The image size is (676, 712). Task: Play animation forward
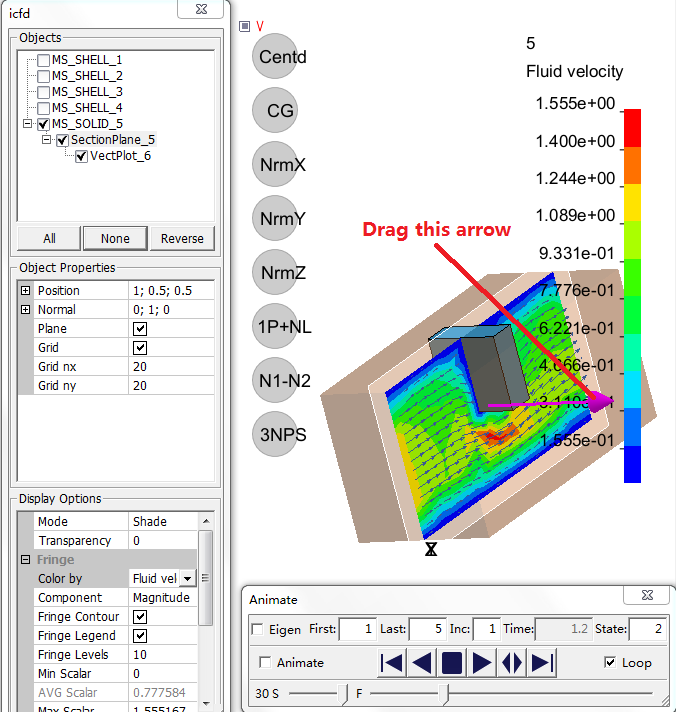(482, 662)
